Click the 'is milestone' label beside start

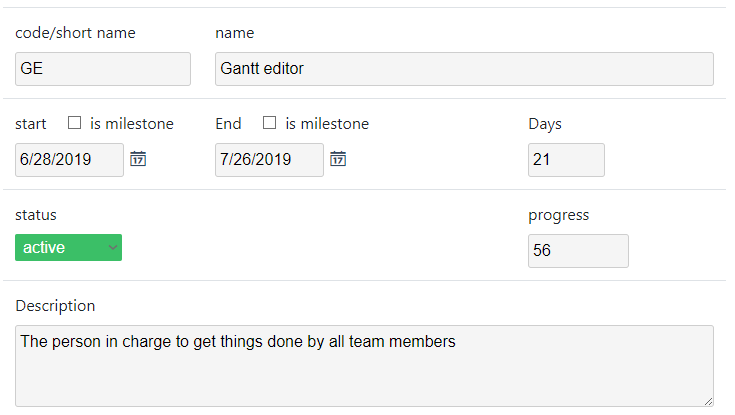click(132, 124)
